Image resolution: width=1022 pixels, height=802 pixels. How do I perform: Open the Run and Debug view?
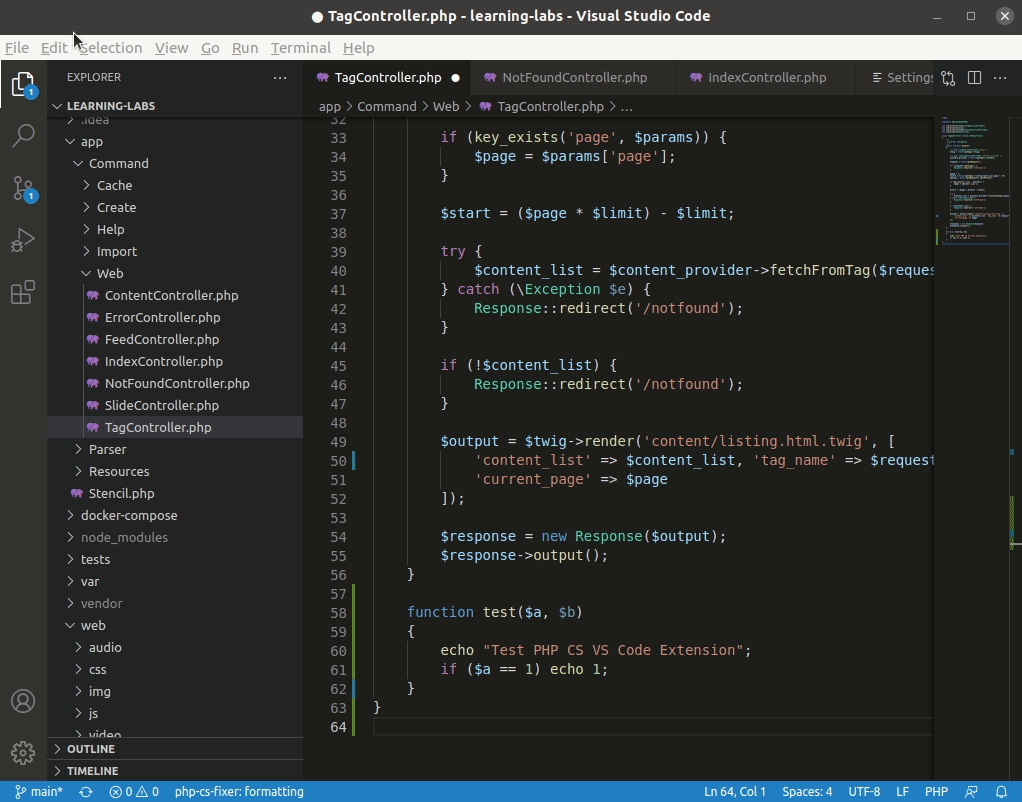click(23, 240)
